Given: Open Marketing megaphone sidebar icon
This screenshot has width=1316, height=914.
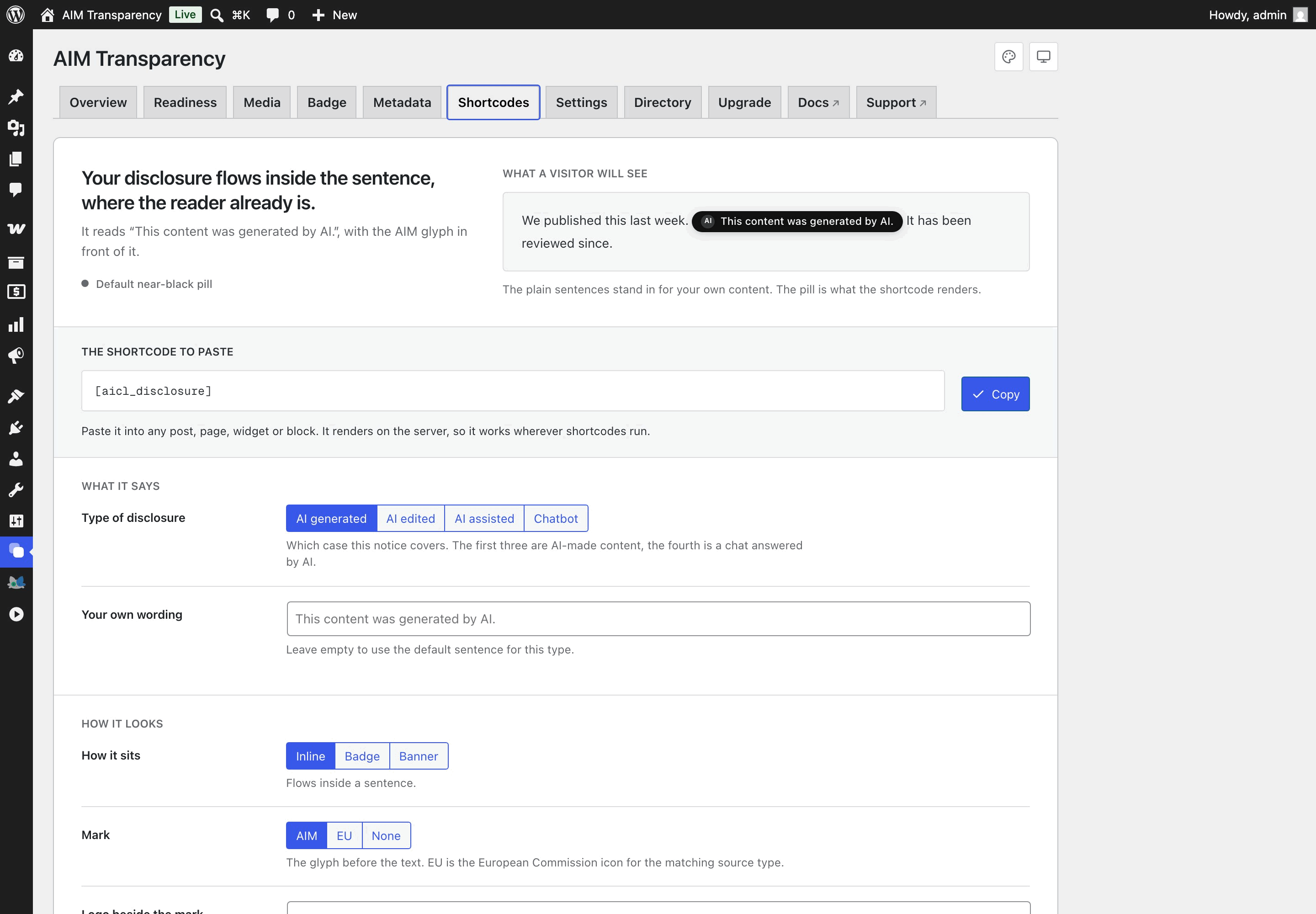Looking at the screenshot, I should click(x=16, y=356).
